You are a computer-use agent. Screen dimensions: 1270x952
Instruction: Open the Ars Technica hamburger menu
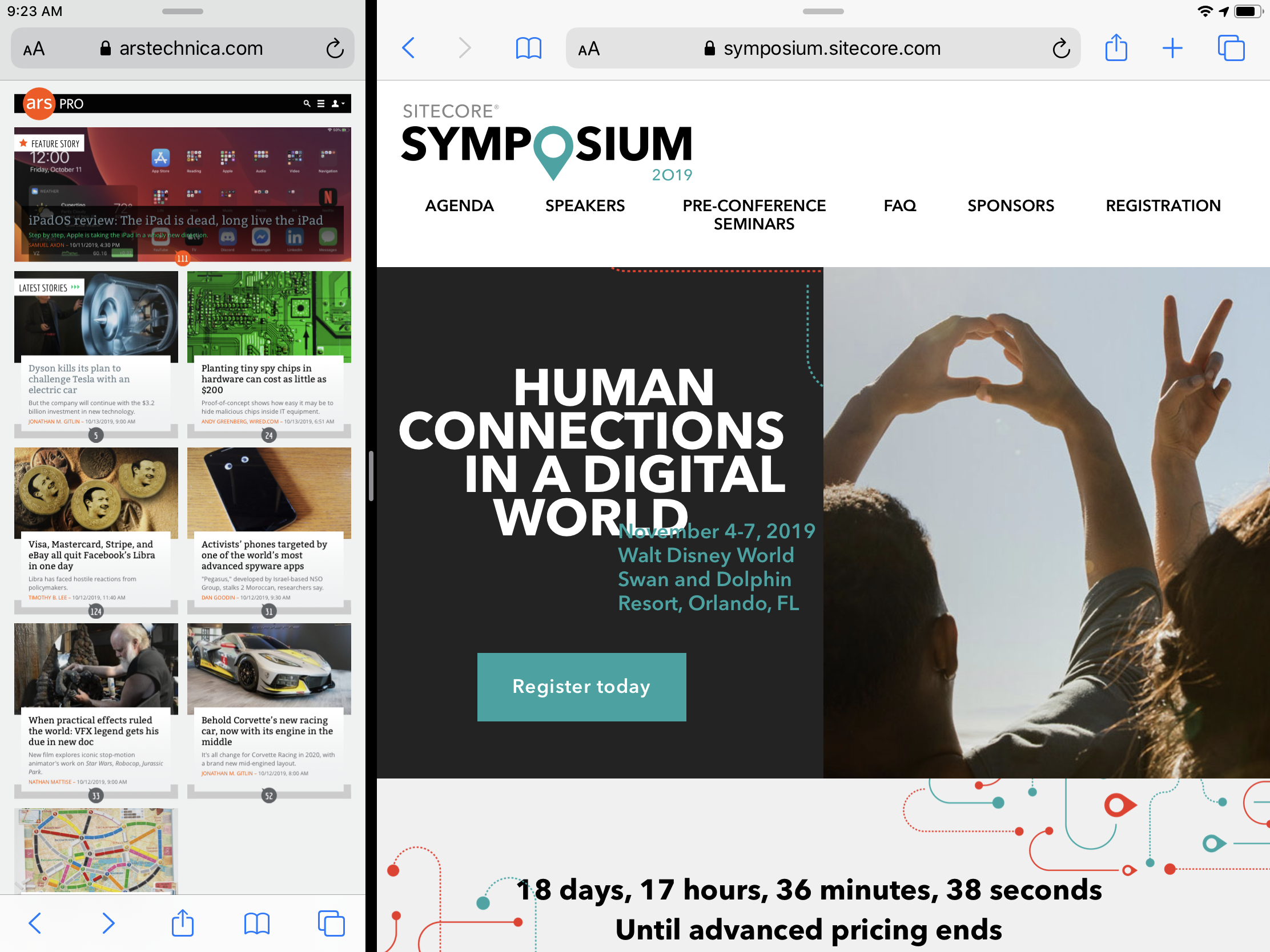click(x=321, y=103)
